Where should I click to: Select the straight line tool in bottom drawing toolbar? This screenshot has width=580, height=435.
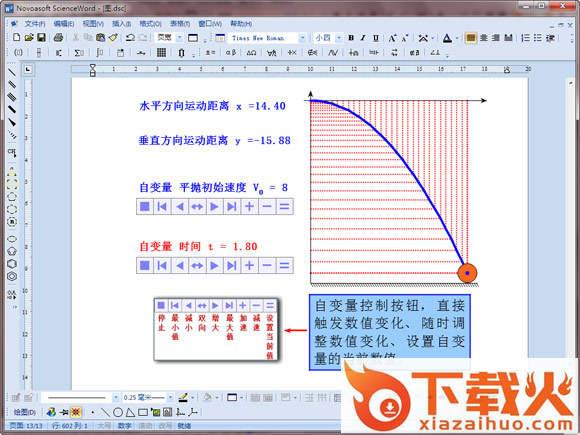point(105,412)
